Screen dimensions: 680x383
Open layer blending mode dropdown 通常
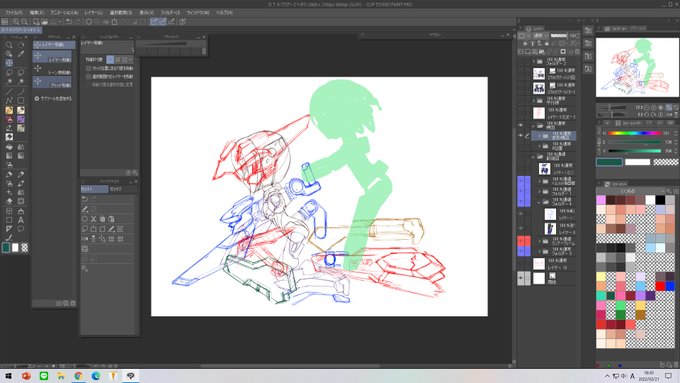click(x=540, y=36)
